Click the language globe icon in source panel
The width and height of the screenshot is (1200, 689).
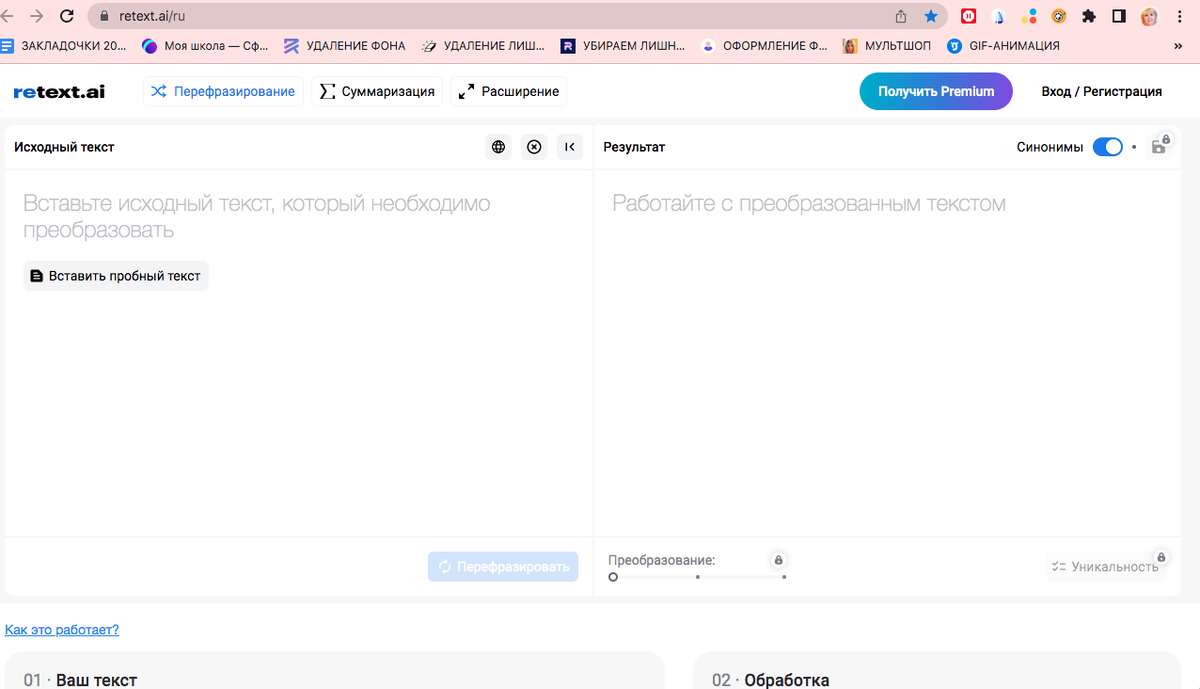click(498, 147)
